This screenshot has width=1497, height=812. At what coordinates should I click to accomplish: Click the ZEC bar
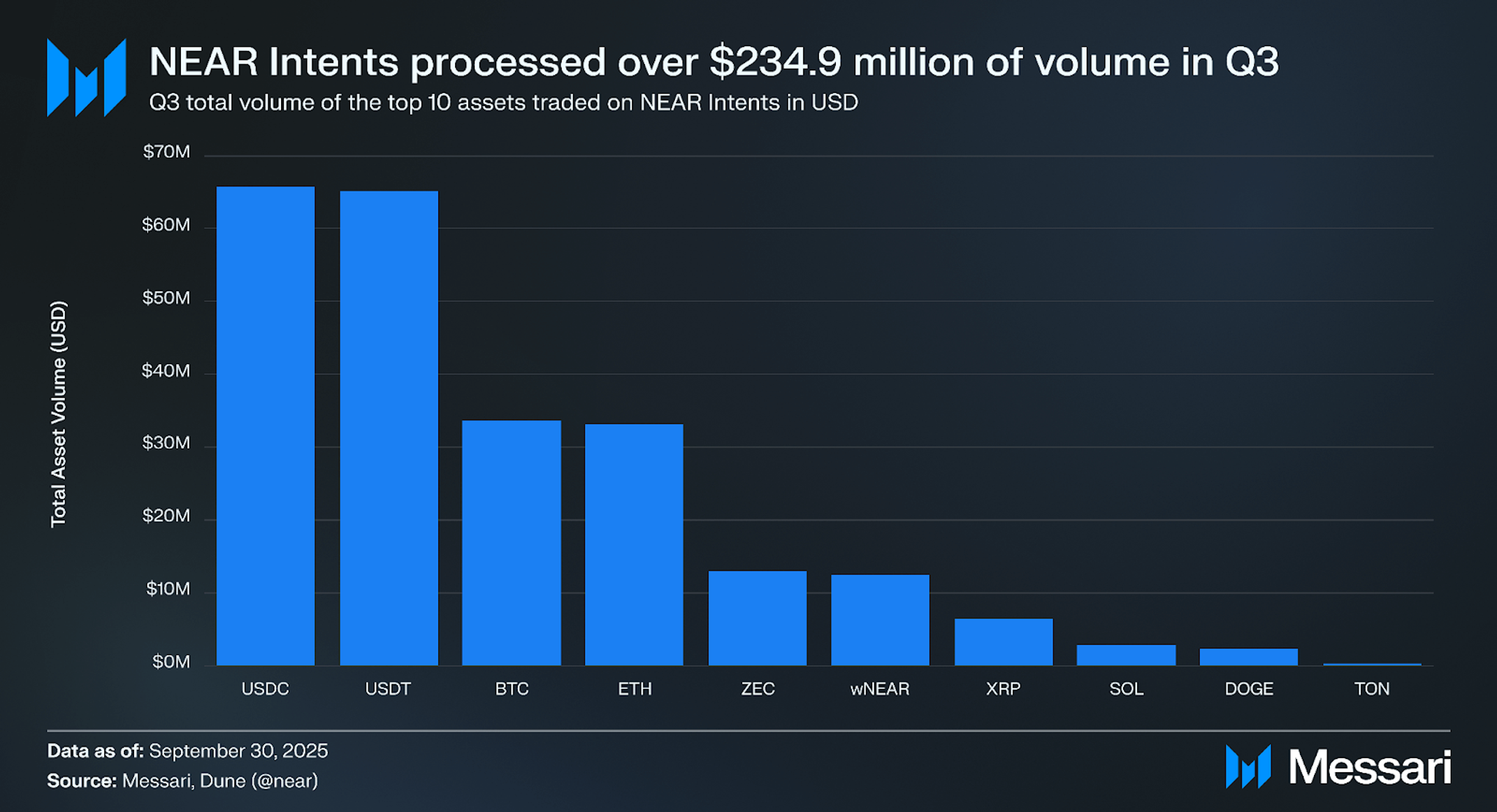(758, 618)
